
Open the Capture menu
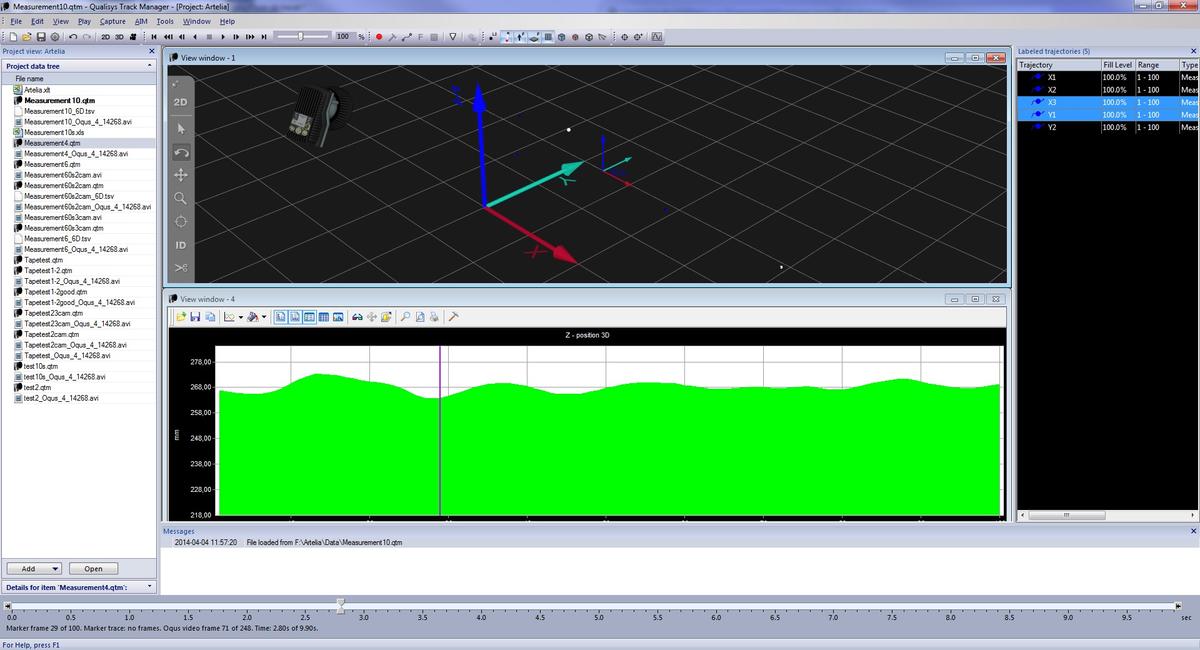pyautogui.click(x=113, y=21)
